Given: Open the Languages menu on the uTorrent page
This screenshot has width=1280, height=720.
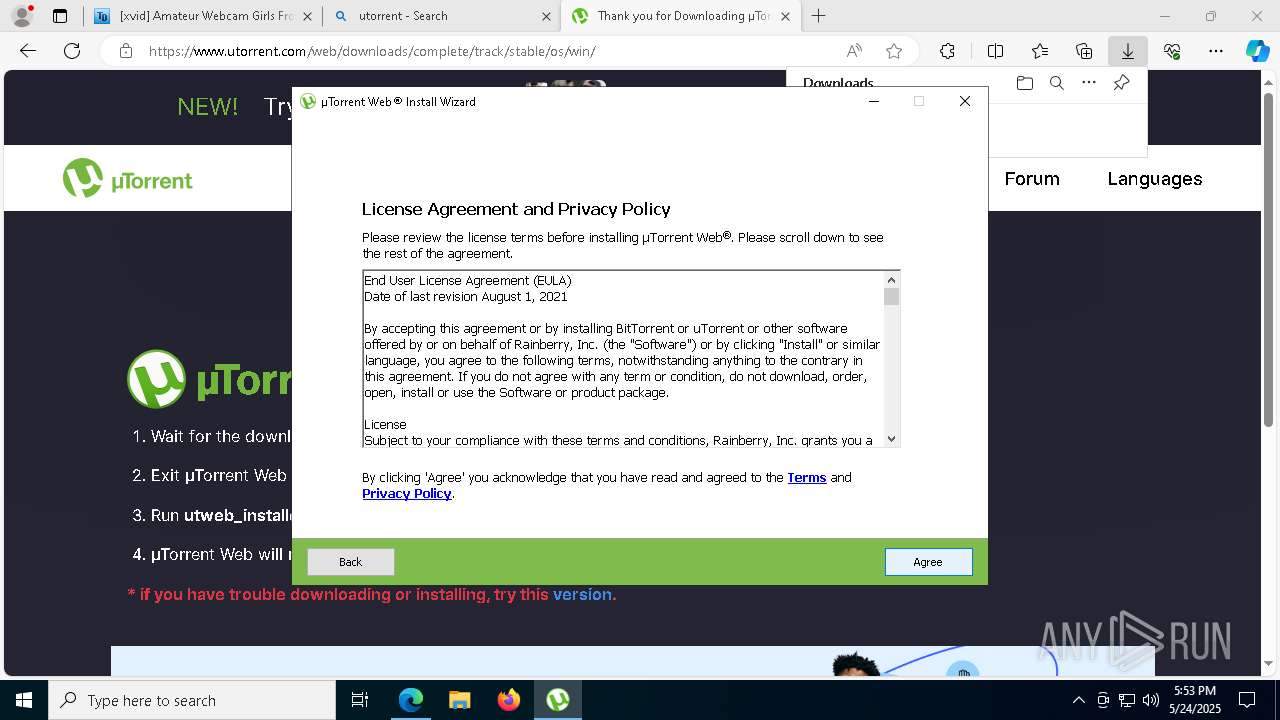Looking at the screenshot, I should point(1155,179).
